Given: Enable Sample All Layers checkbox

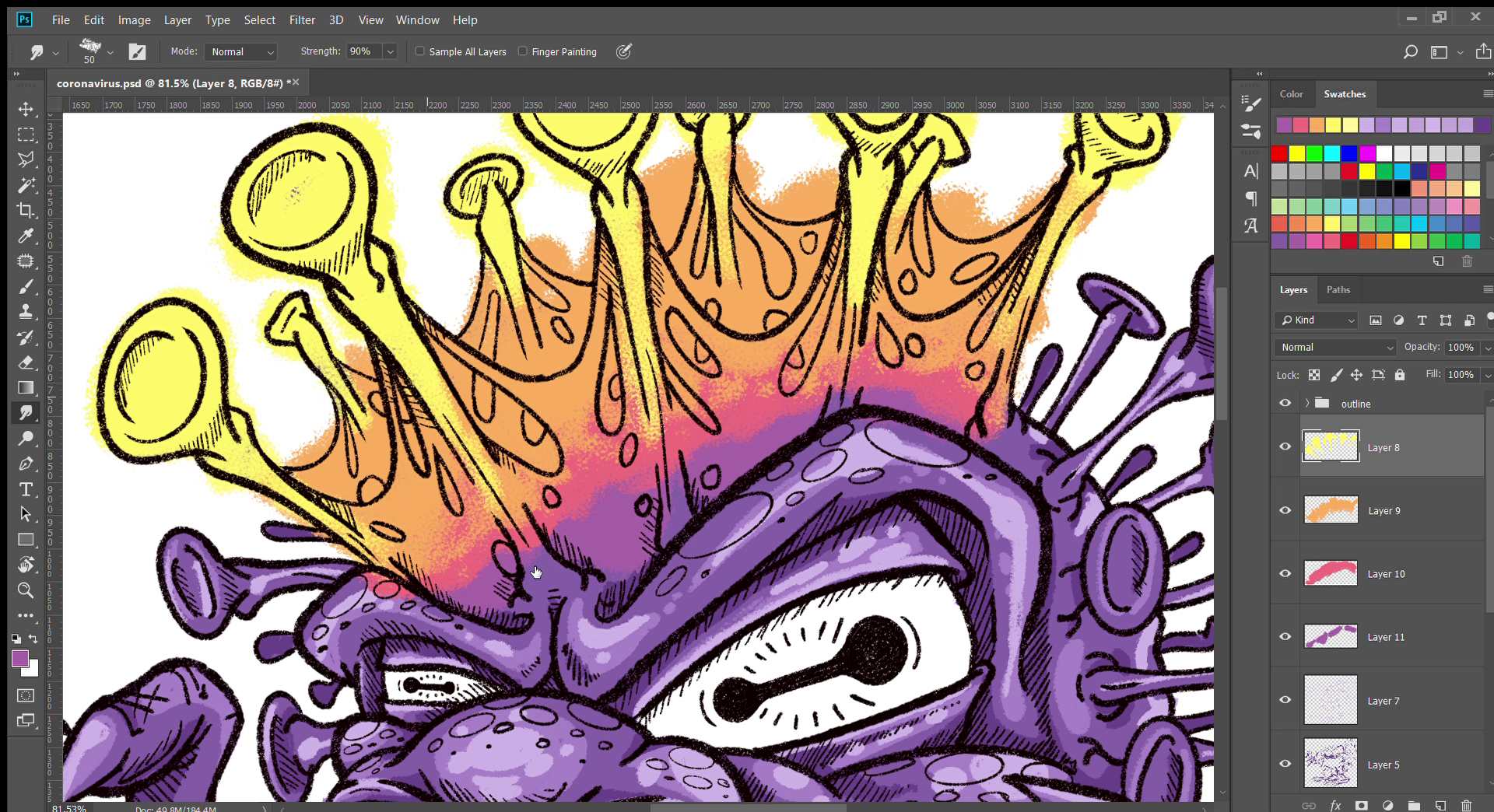Looking at the screenshot, I should click(420, 51).
